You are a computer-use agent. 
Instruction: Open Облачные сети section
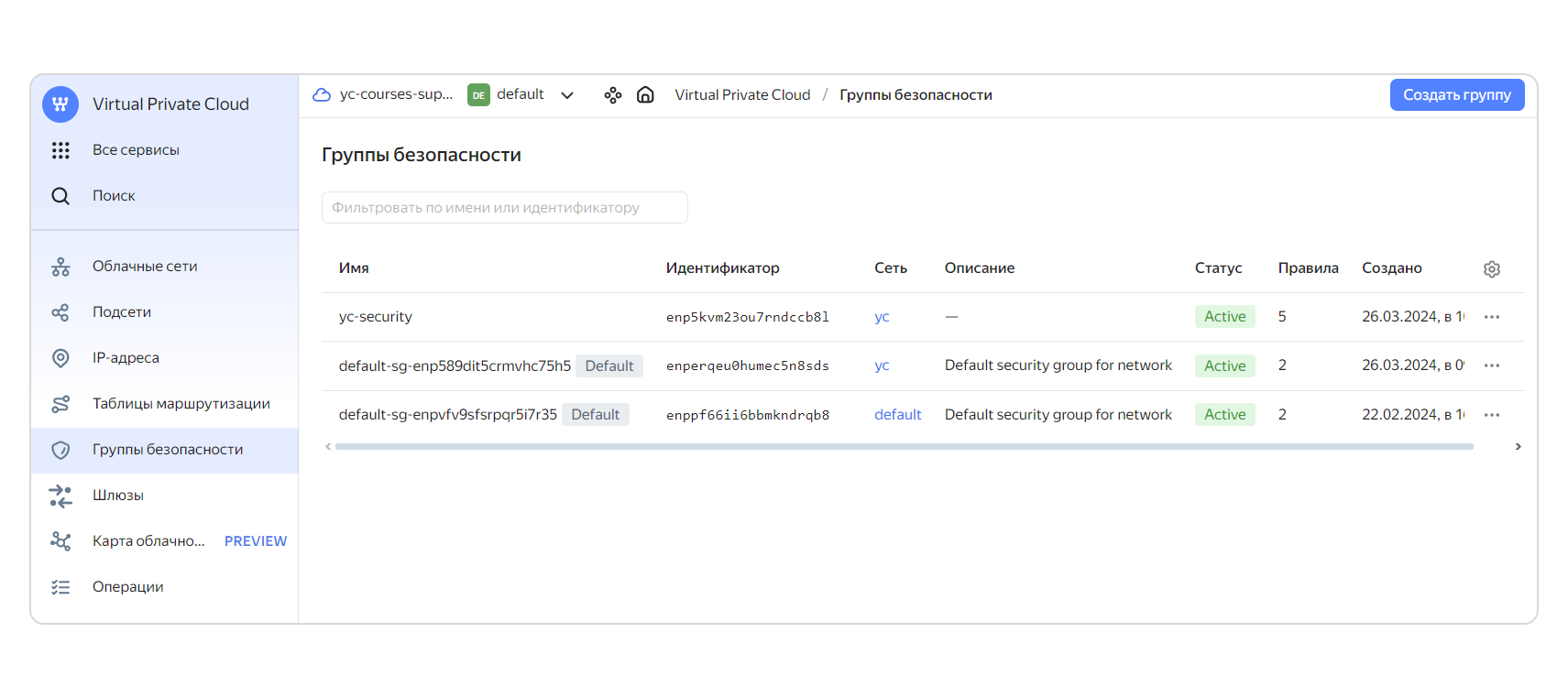(145, 267)
